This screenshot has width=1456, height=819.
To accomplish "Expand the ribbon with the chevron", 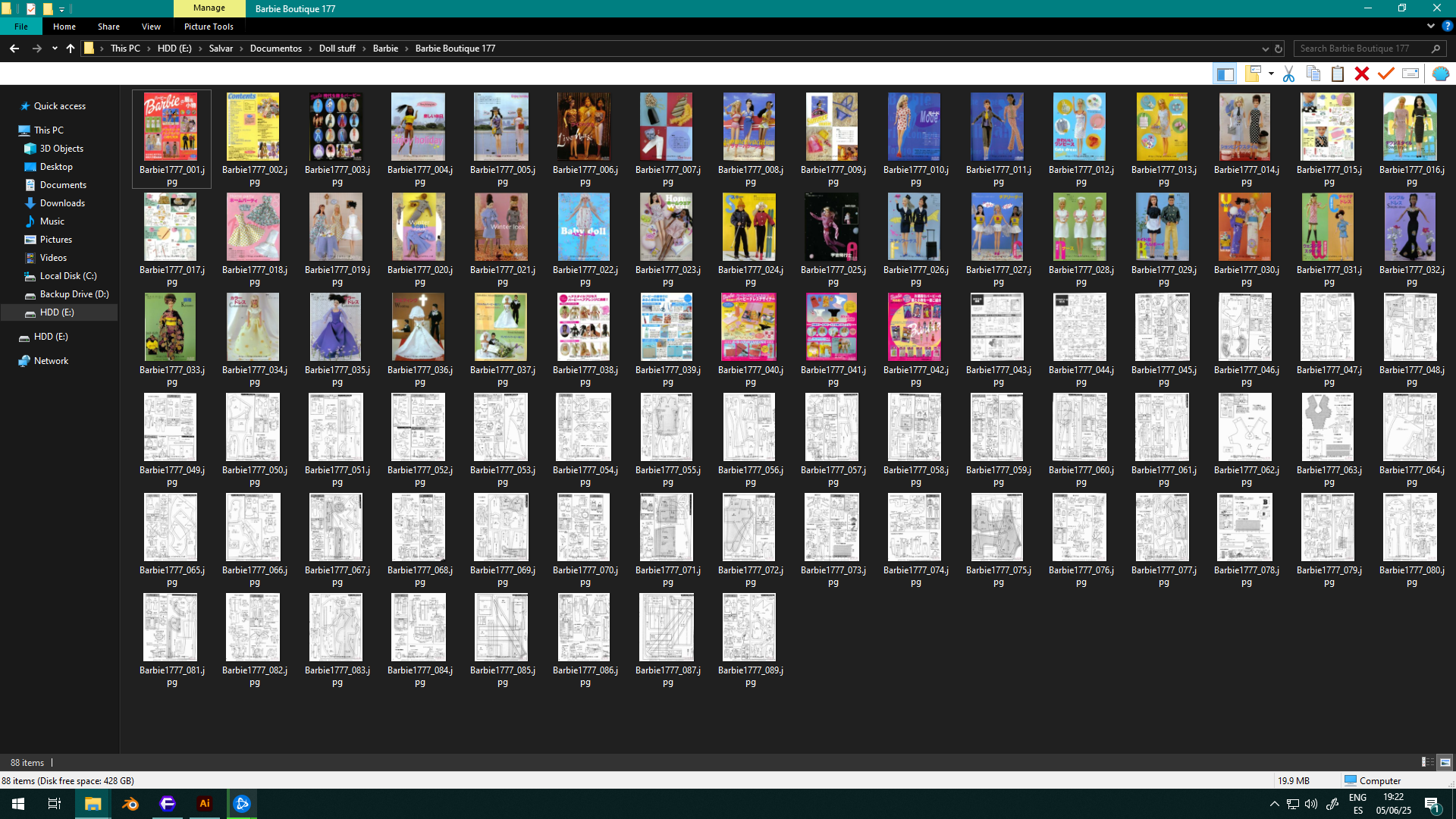I will 1431,26.
